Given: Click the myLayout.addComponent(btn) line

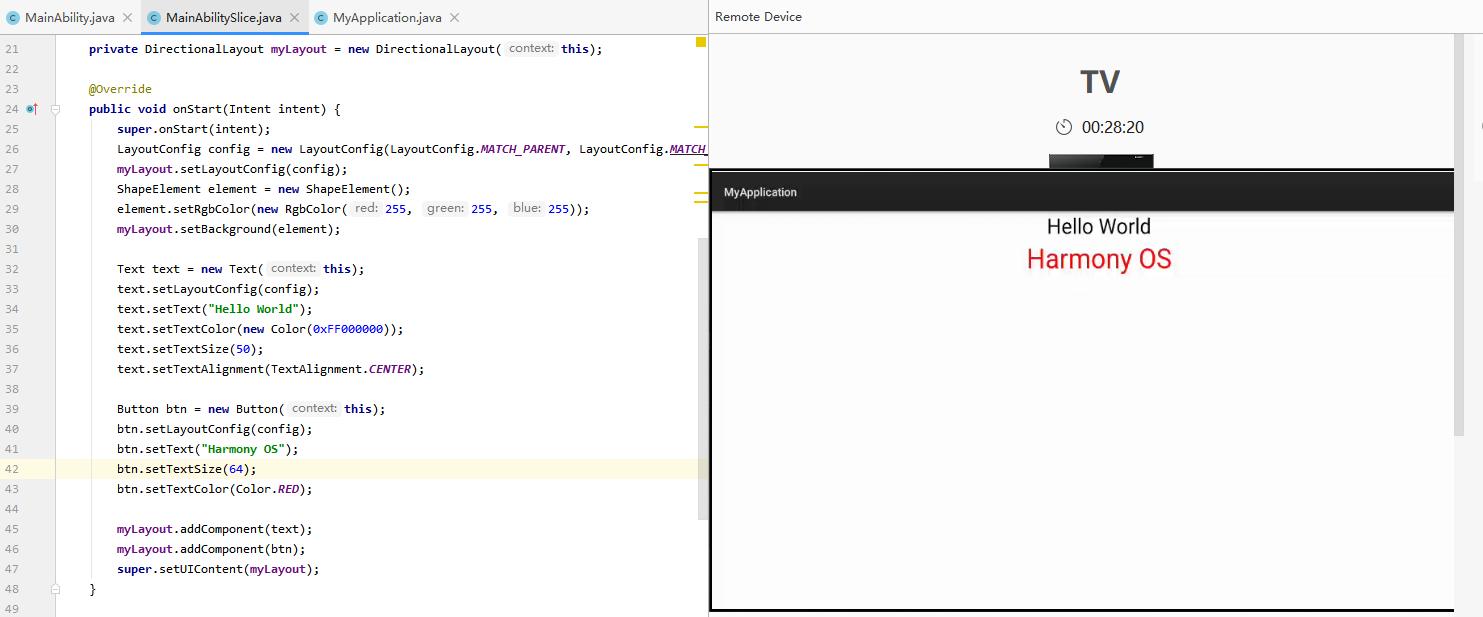Looking at the screenshot, I should [211, 549].
